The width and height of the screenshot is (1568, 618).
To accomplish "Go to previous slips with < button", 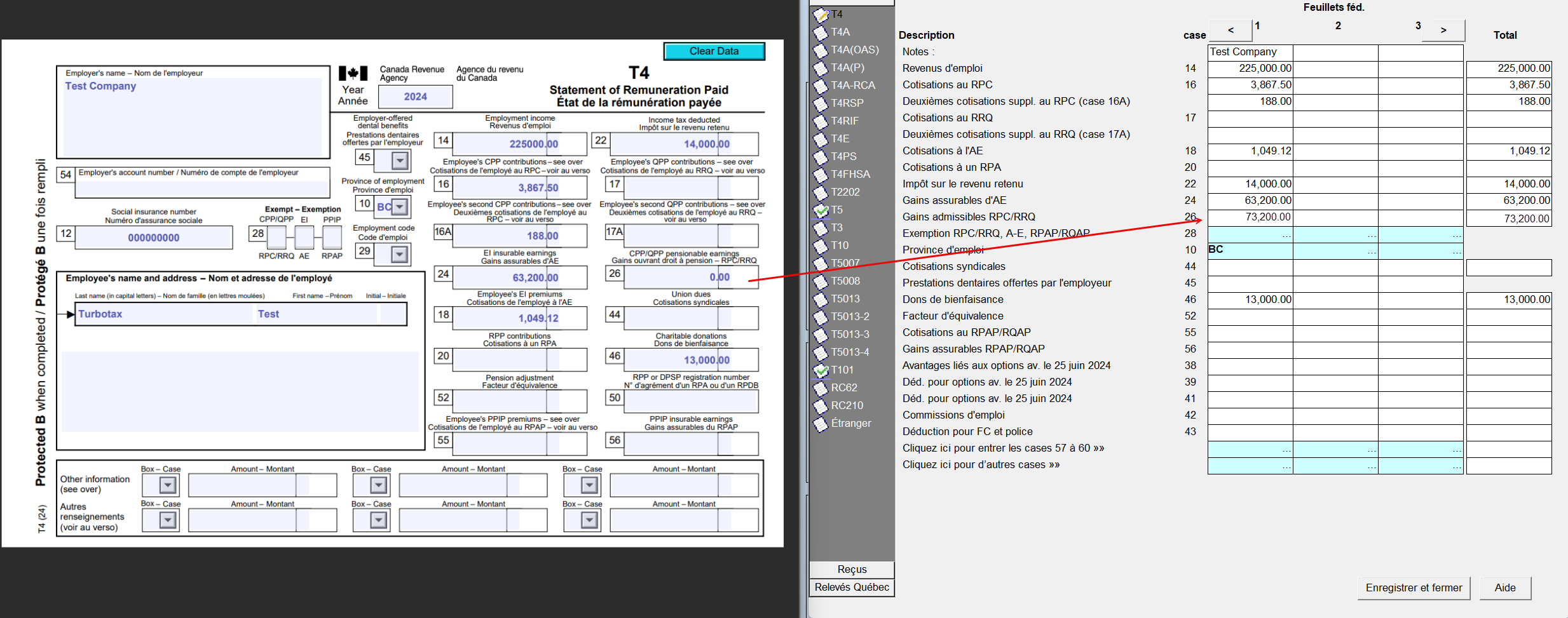I will pyautogui.click(x=1231, y=30).
